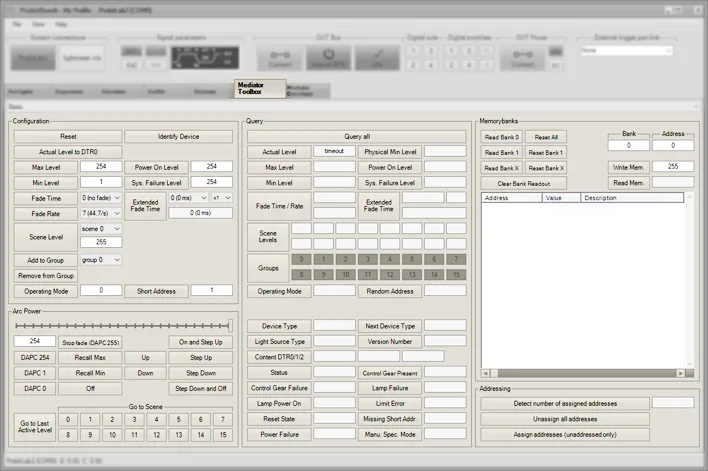Go to Scene 12
This screenshot has width=708, height=471.
pyautogui.click(x=156, y=435)
